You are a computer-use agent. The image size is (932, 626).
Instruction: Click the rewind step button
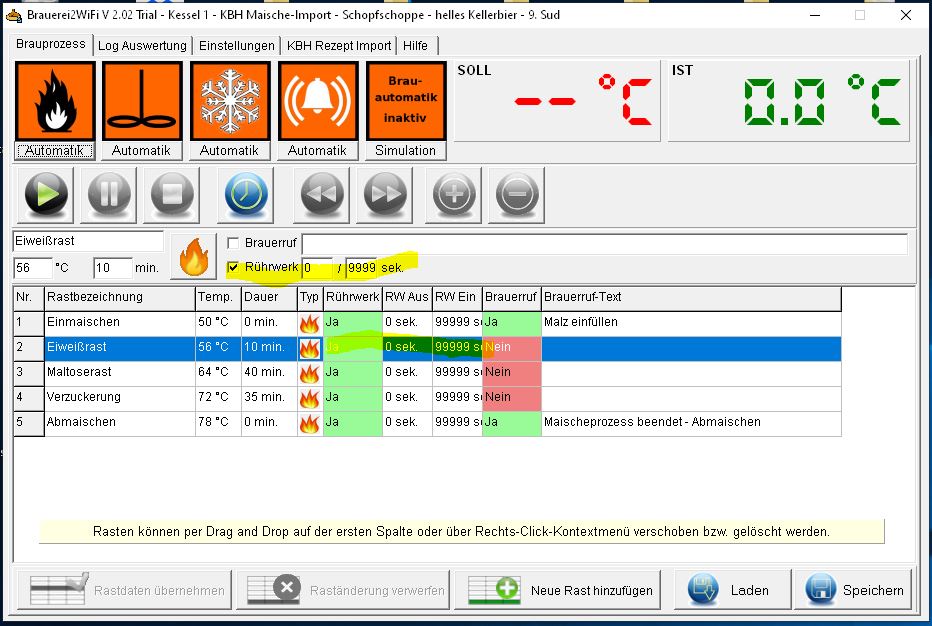321,194
